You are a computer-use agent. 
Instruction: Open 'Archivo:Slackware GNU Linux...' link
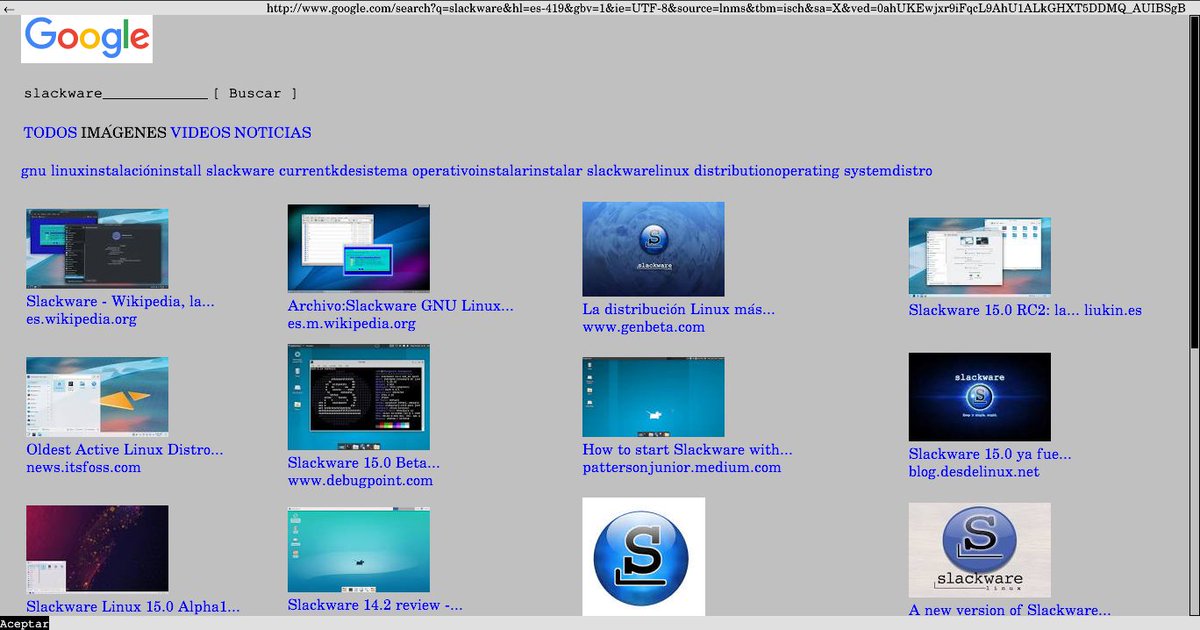pyautogui.click(x=401, y=305)
